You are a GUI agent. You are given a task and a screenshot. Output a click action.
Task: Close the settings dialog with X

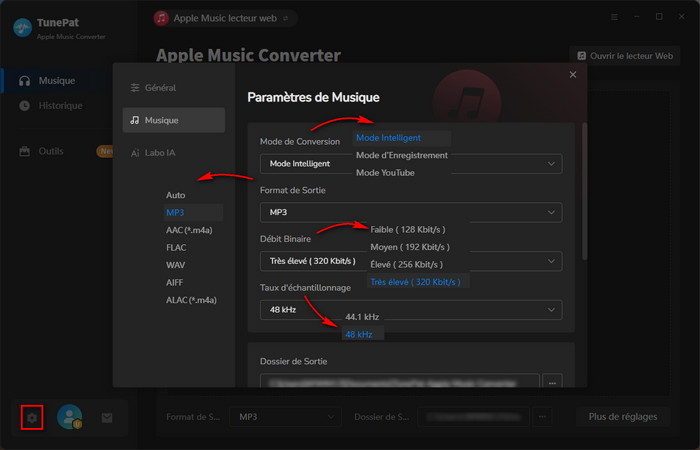(x=573, y=75)
